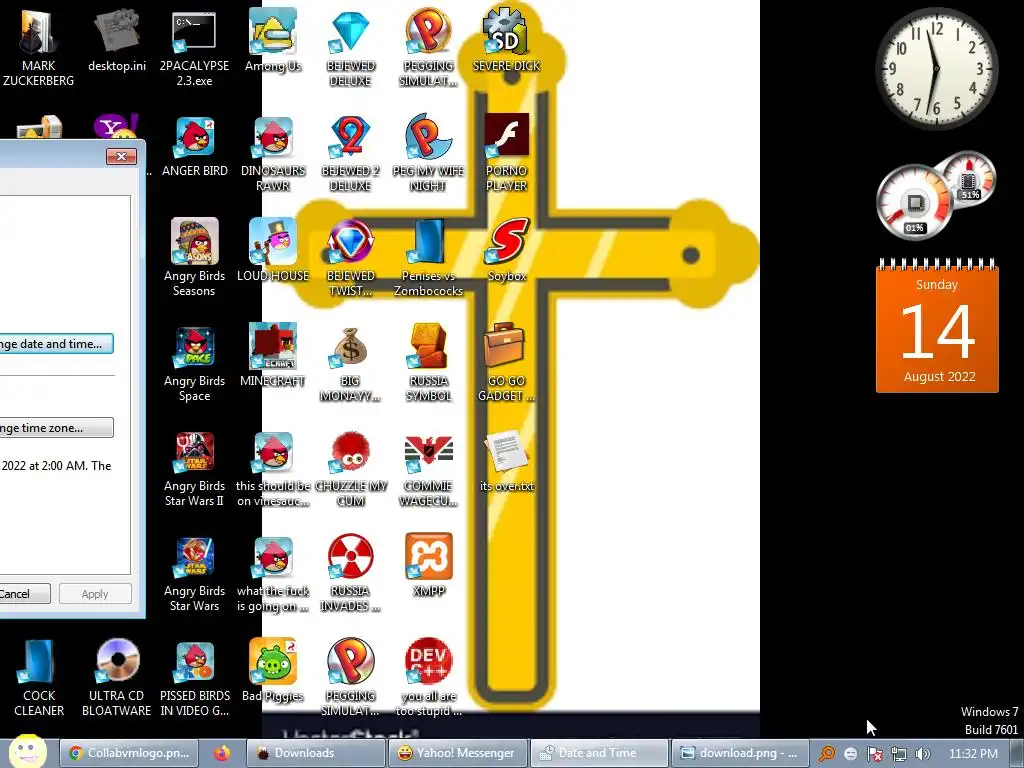This screenshot has width=1024, height=768.
Task: Switch to Downloads taskbar window
Action: point(315,753)
